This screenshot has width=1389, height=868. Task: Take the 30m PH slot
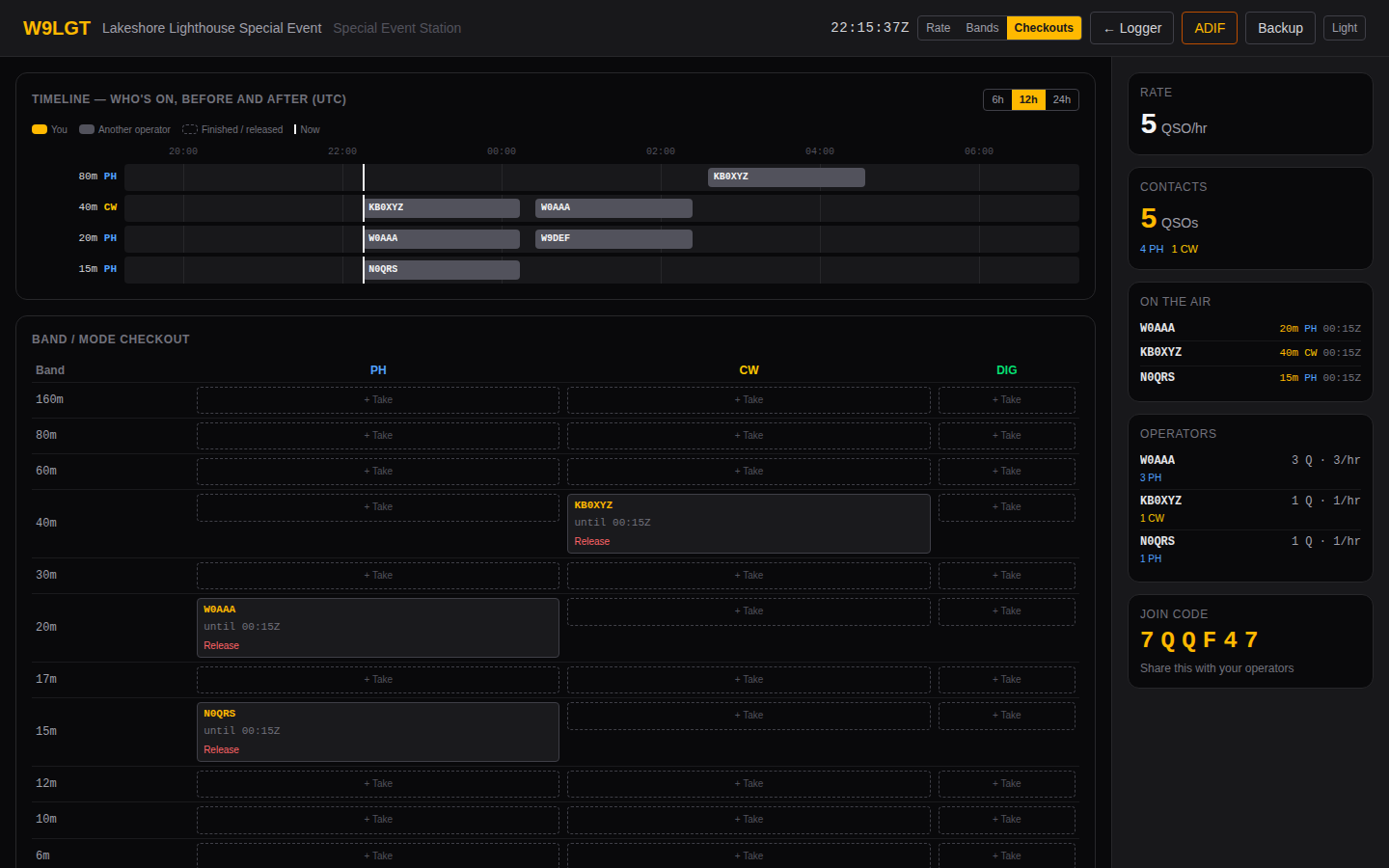(378, 576)
